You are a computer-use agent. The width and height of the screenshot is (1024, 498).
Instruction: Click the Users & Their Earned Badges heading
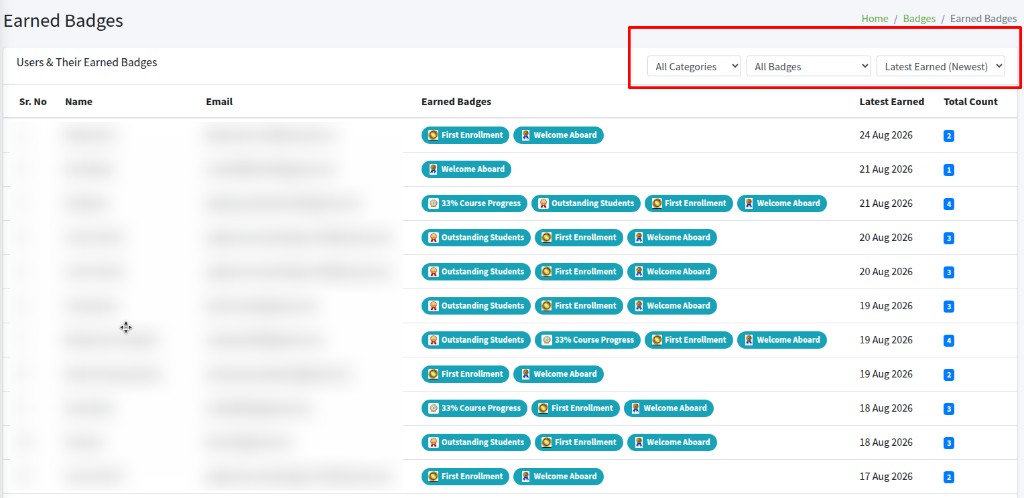[87, 63]
